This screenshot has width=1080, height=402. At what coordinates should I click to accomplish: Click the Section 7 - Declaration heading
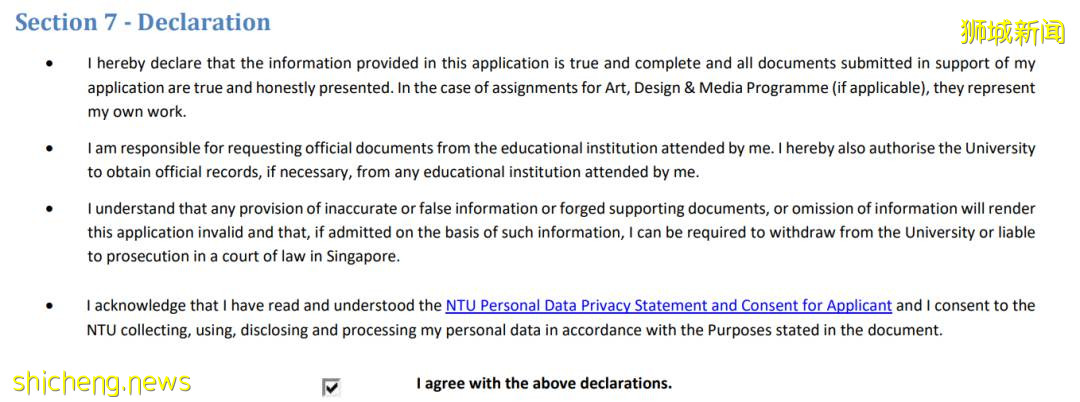click(143, 22)
